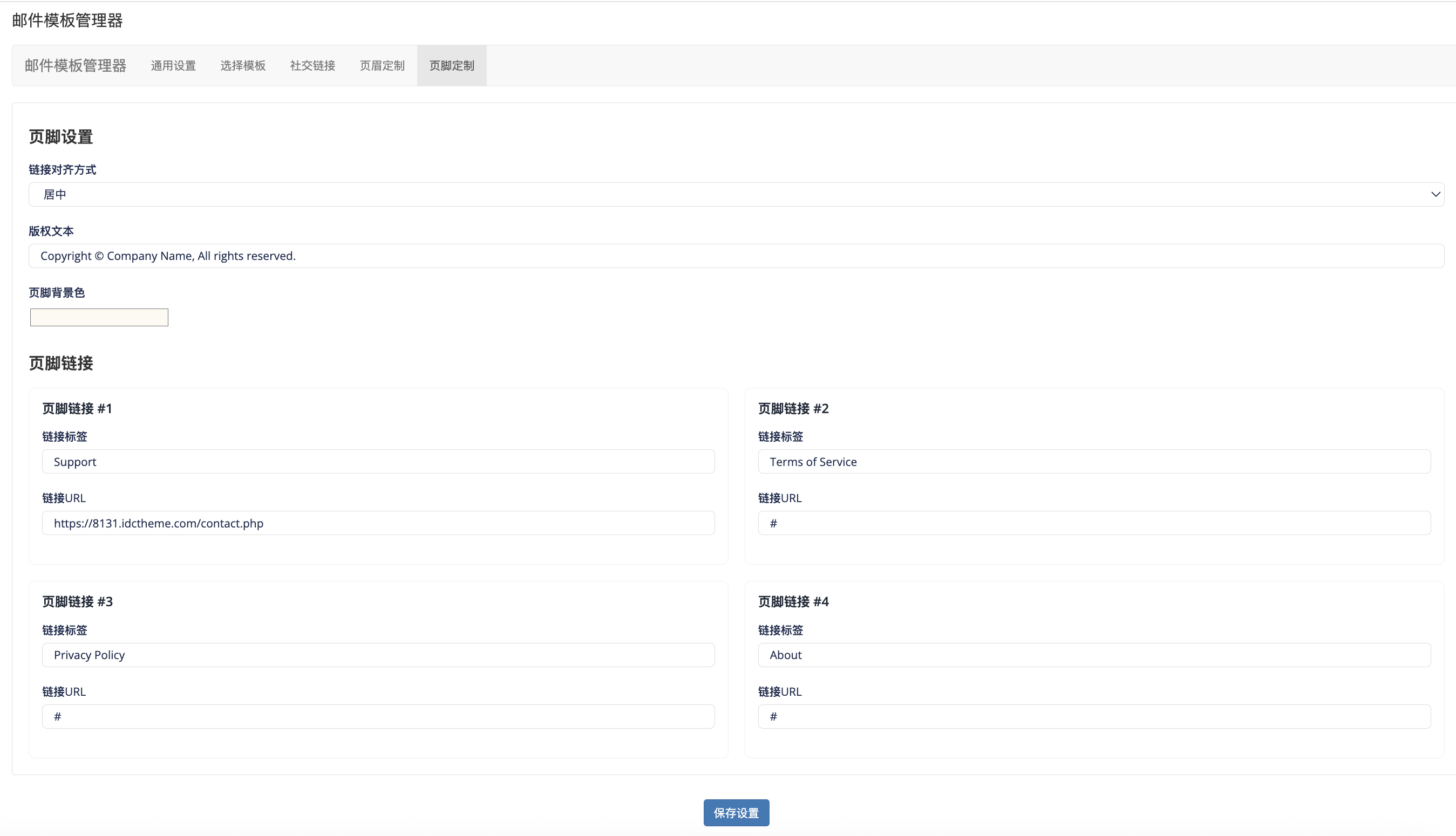The height and width of the screenshot is (836, 1456).
Task: Focus the 链接URL field under 页脚链接 #2
Action: pos(1093,523)
